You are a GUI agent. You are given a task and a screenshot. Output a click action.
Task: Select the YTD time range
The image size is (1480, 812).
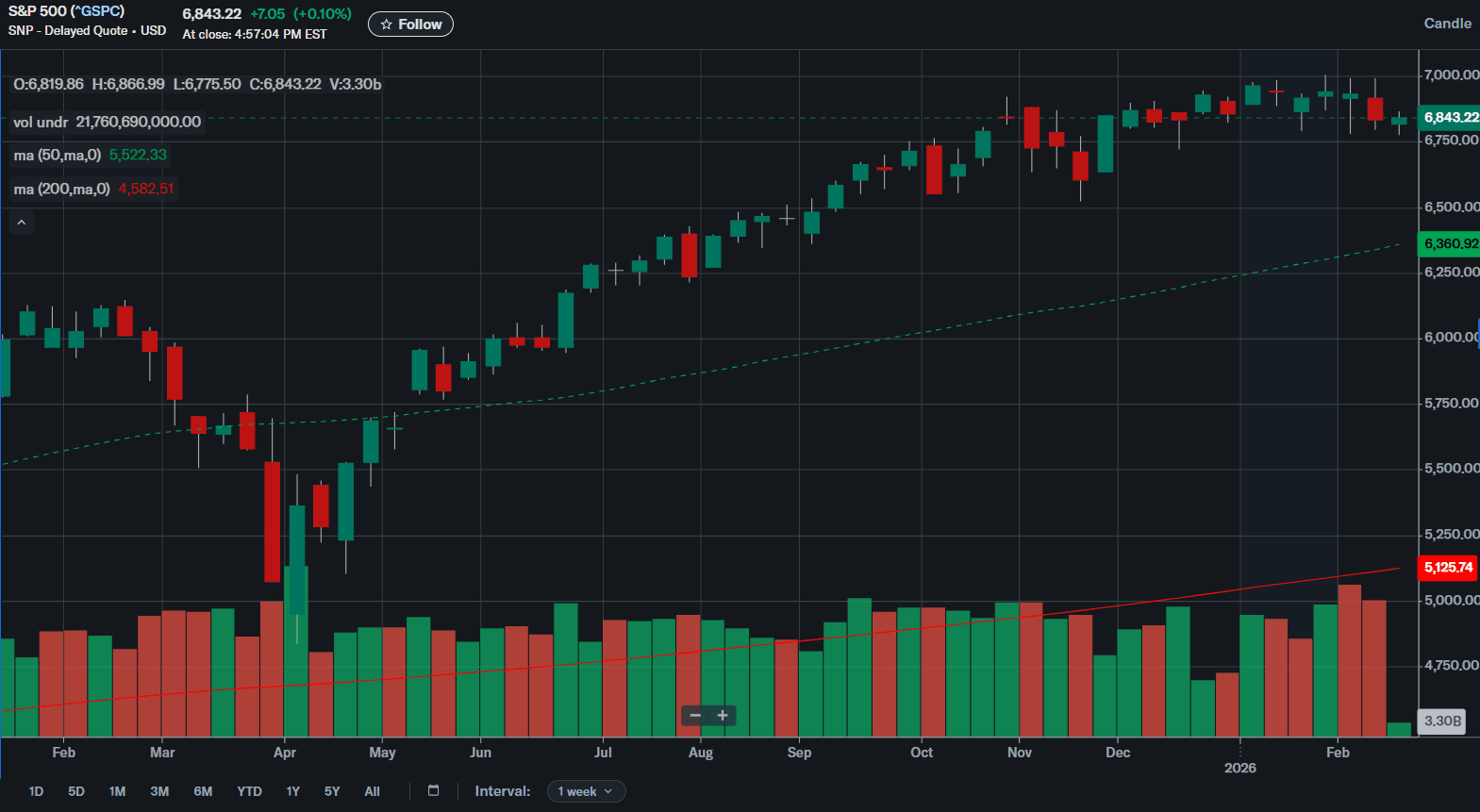click(249, 791)
